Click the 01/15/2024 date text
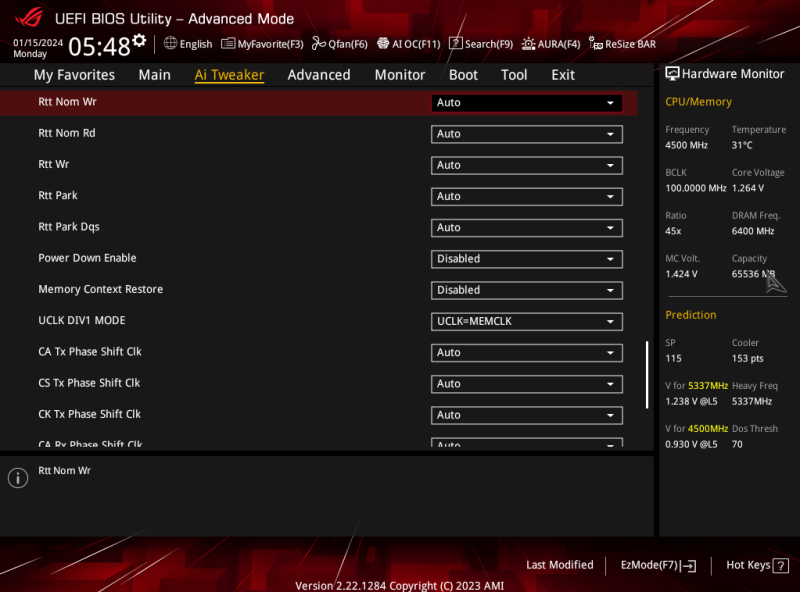Viewport: 800px width, 592px height. (x=38, y=43)
